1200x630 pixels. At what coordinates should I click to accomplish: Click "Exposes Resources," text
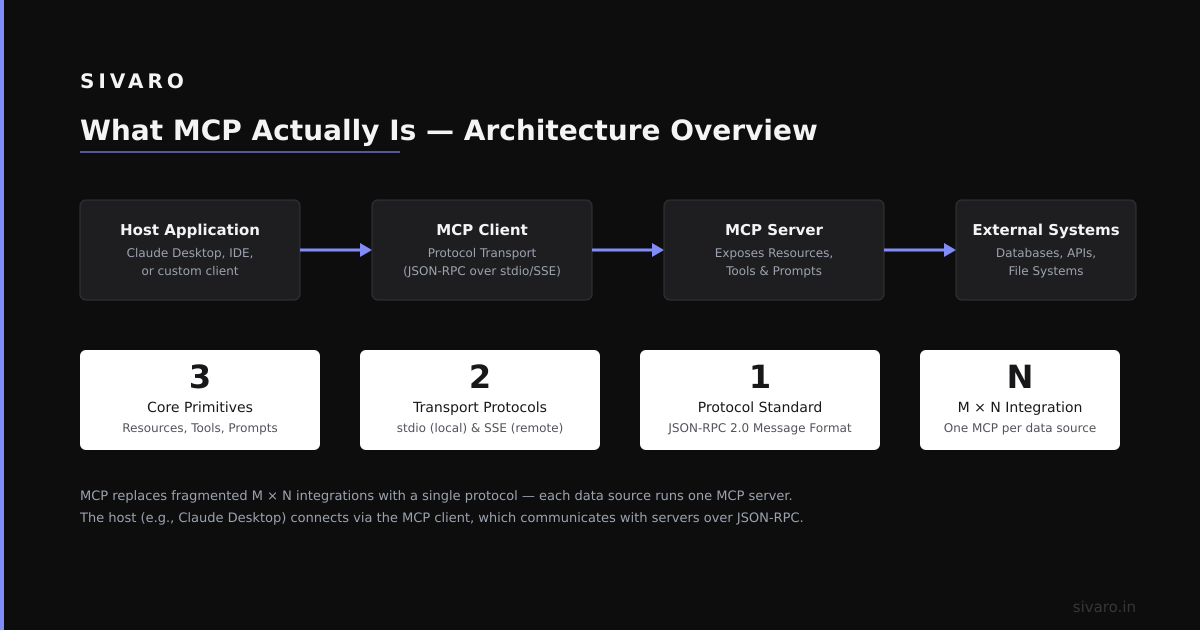click(x=774, y=253)
